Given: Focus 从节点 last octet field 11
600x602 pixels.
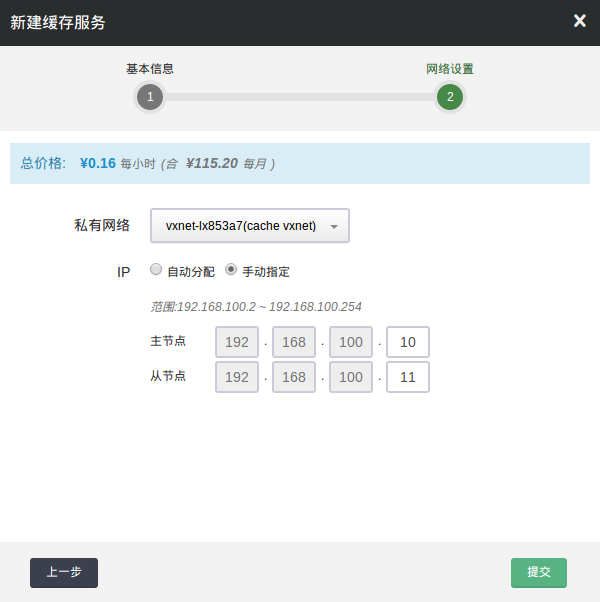Looking at the screenshot, I should [408, 377].
